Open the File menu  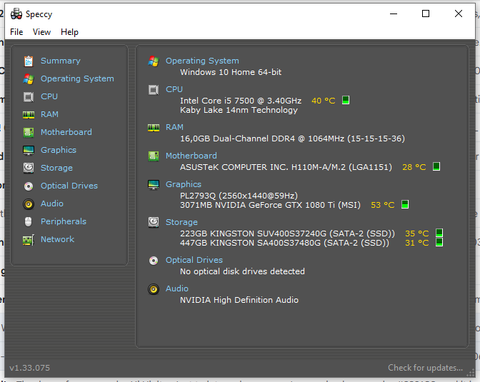tap(16, 32)
